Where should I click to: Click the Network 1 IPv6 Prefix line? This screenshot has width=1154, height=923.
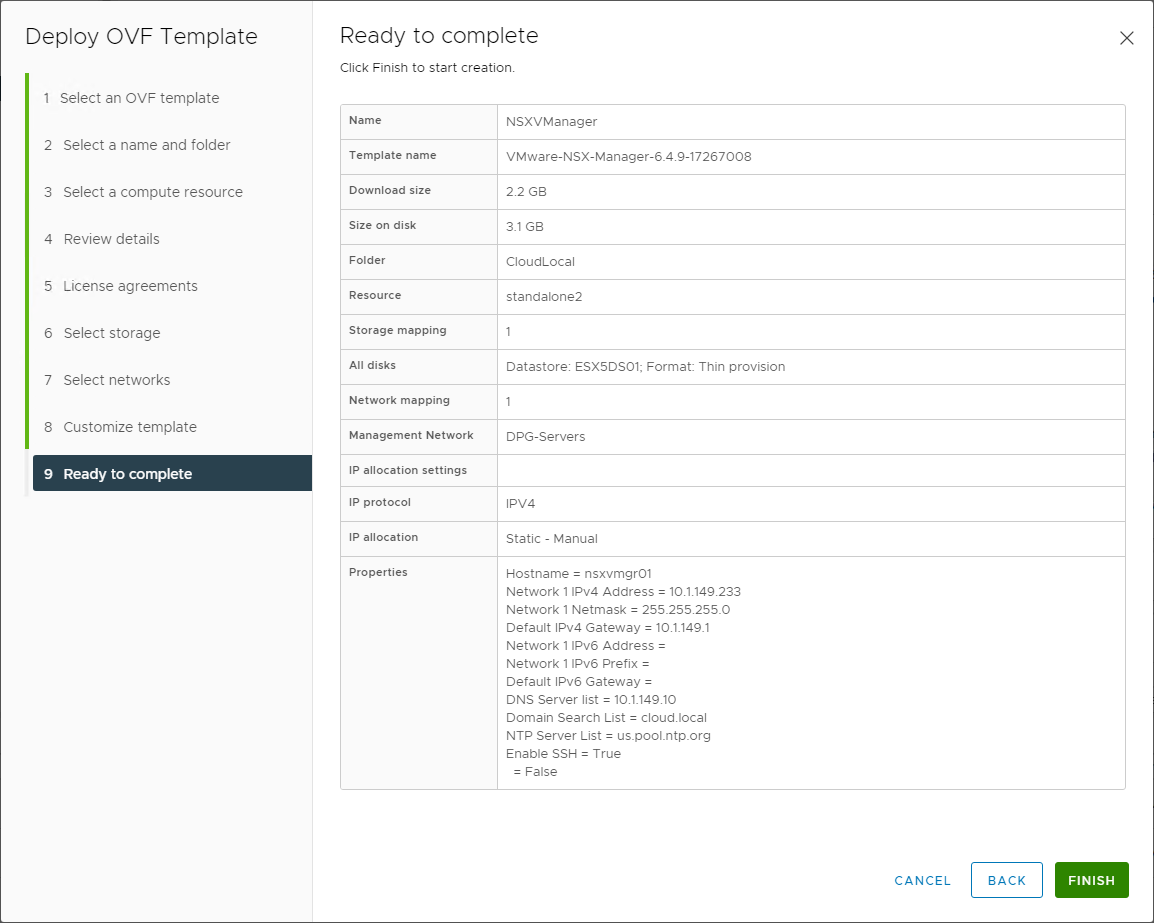(x=577, y=664)
